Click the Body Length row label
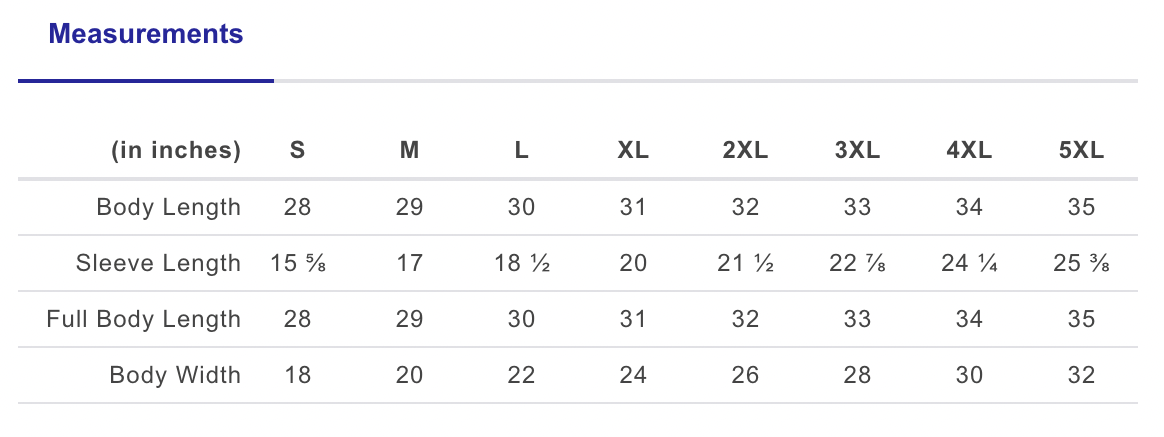Viewport: 1164px width, 437px height. 168,208
